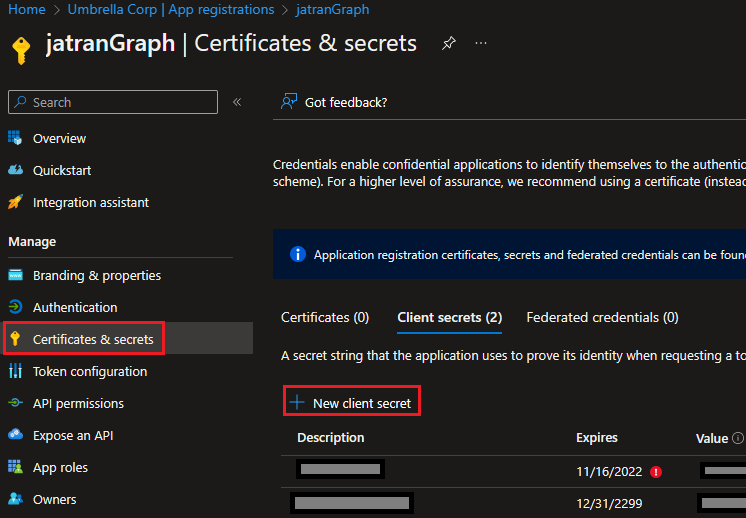The width and height of the screenshot is (746, 518).
Task: Click the Manage section heading in sidebar
Action: pos(32,242)
